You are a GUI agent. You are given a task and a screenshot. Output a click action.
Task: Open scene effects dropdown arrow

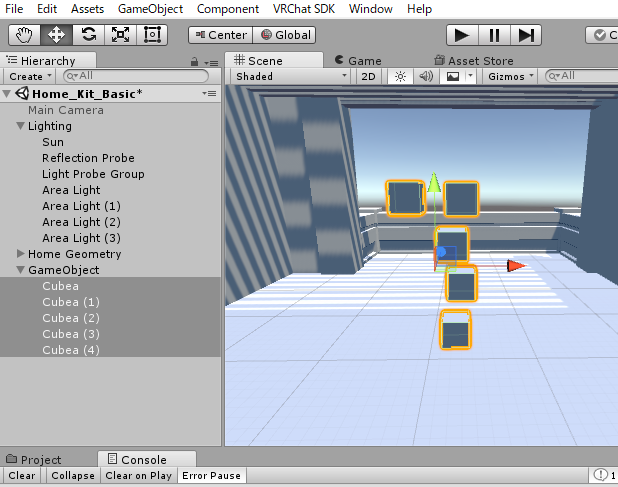470,76
